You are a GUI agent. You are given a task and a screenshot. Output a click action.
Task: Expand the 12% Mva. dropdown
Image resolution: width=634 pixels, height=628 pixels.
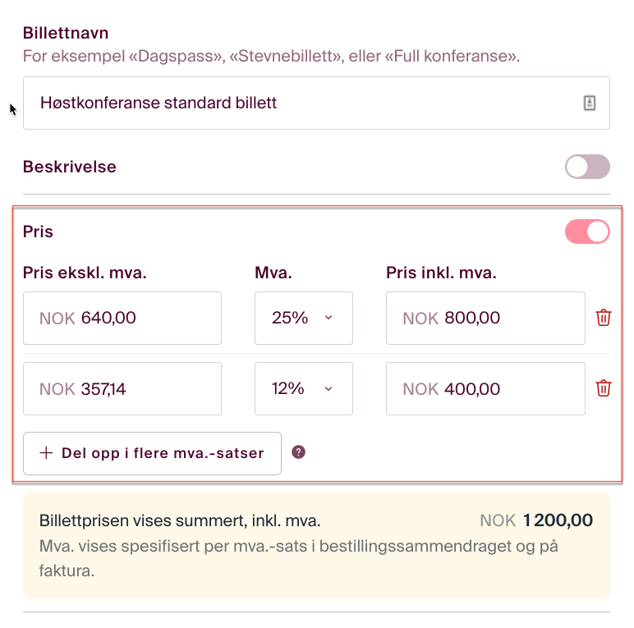click(303, 388)
